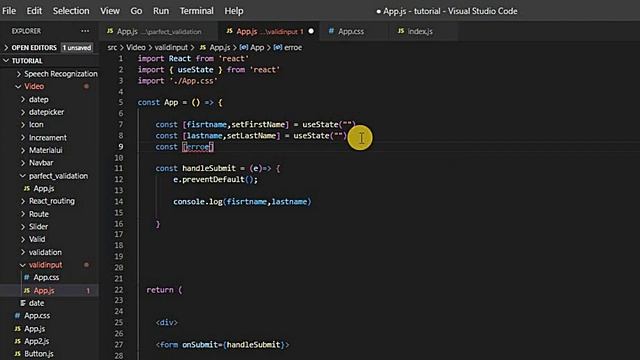Viewport: 640px width, 360px height.
Task: Click the 1 unsaved badge
Action: pyautogui.click(x=77, y=48)
